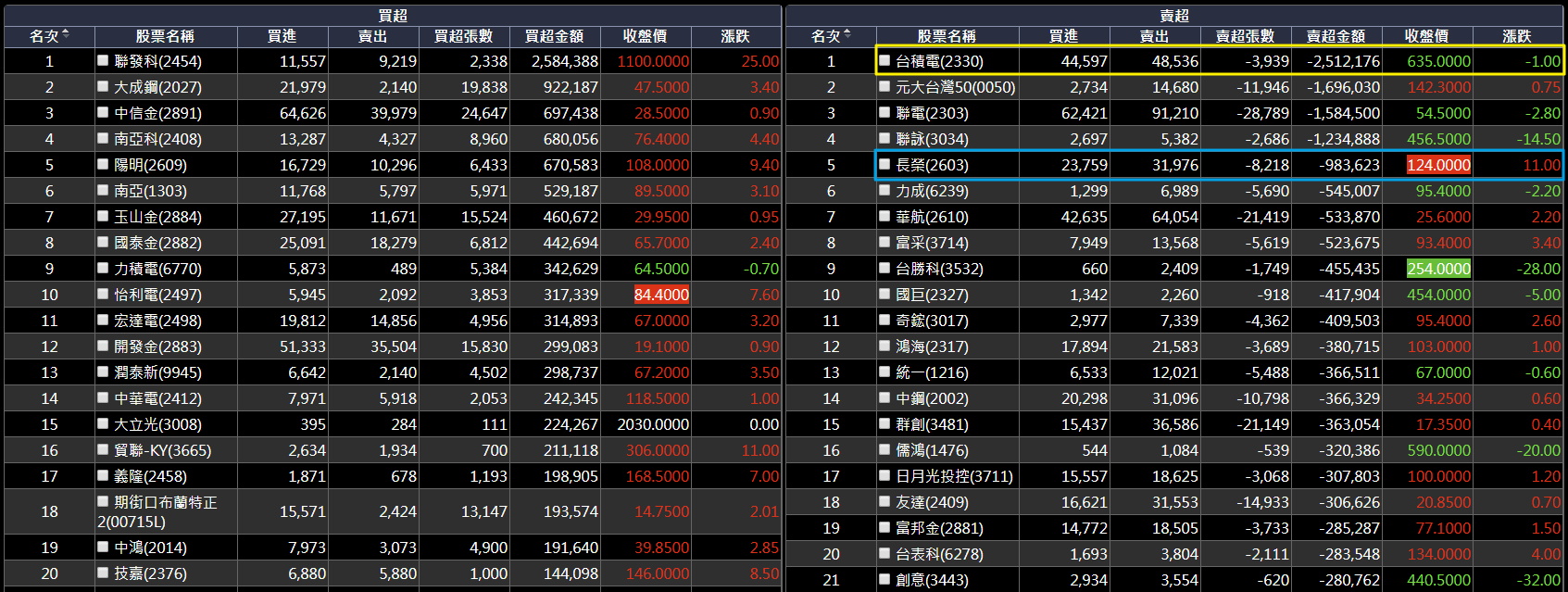Check the box beside 元大台灣50(0050)

click(x=884, y=86)
